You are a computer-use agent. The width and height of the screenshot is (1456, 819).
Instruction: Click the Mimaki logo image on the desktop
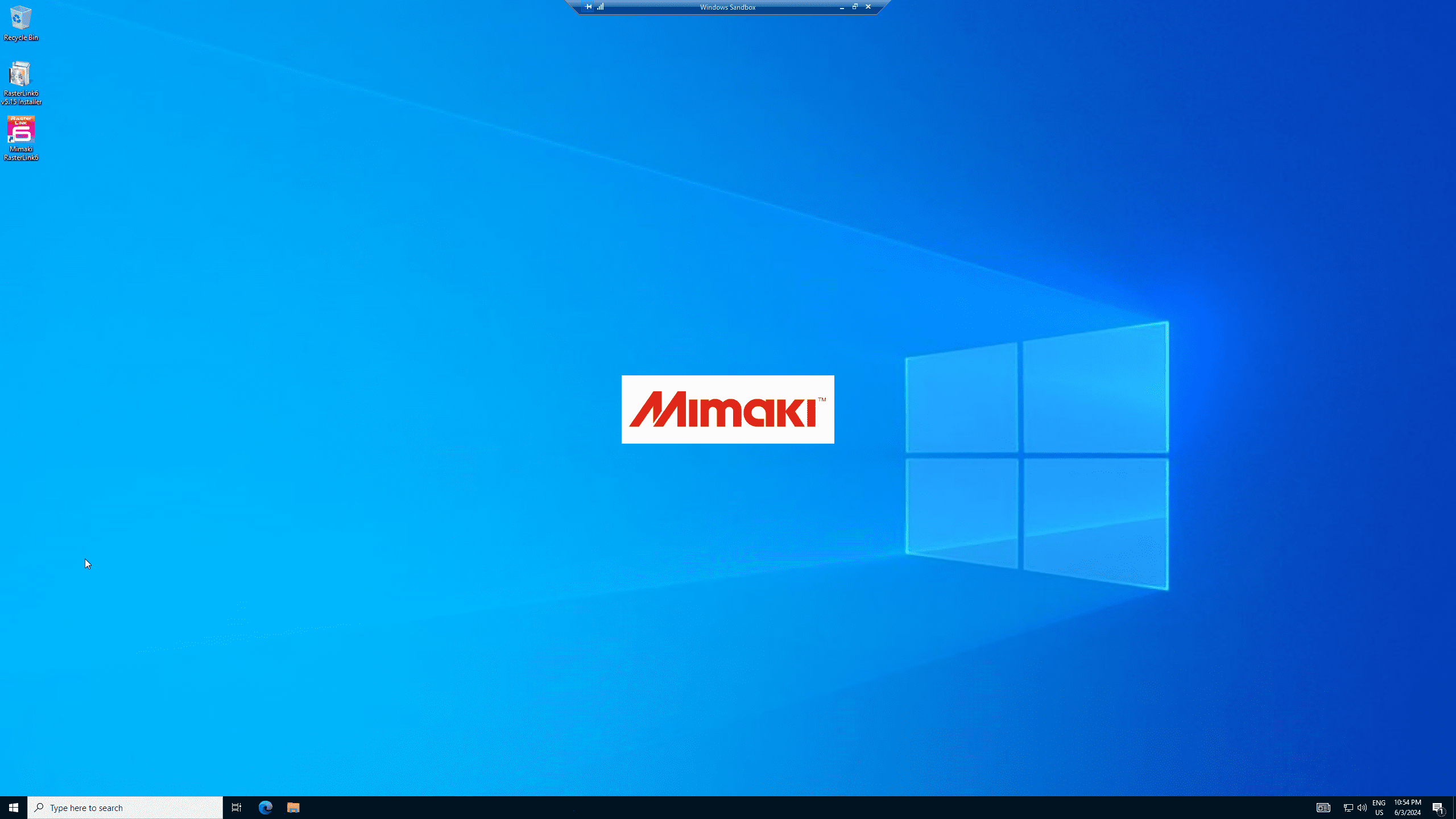727,409
